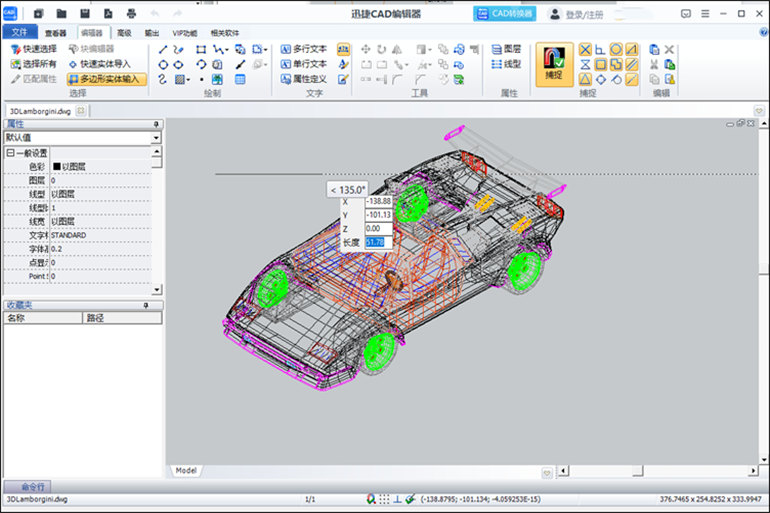Click the horizontal scrollbar thumb below canvas

click(637, 471)
